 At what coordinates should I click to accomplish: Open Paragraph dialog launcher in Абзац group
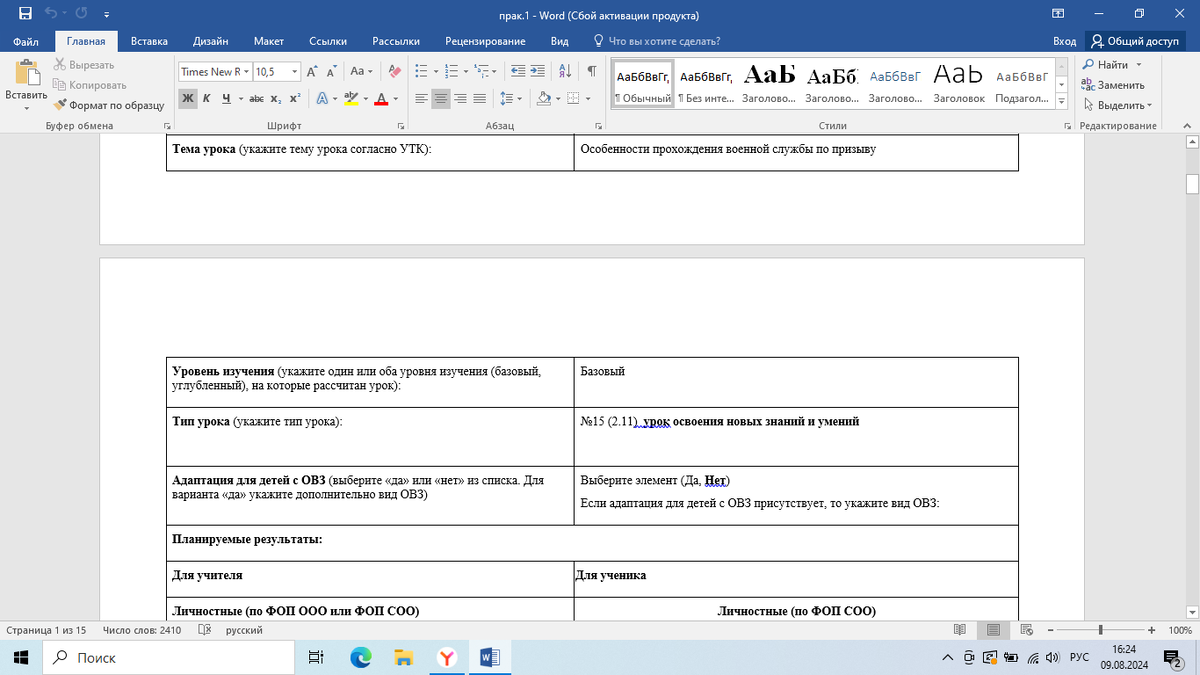(x=598, y=127)
